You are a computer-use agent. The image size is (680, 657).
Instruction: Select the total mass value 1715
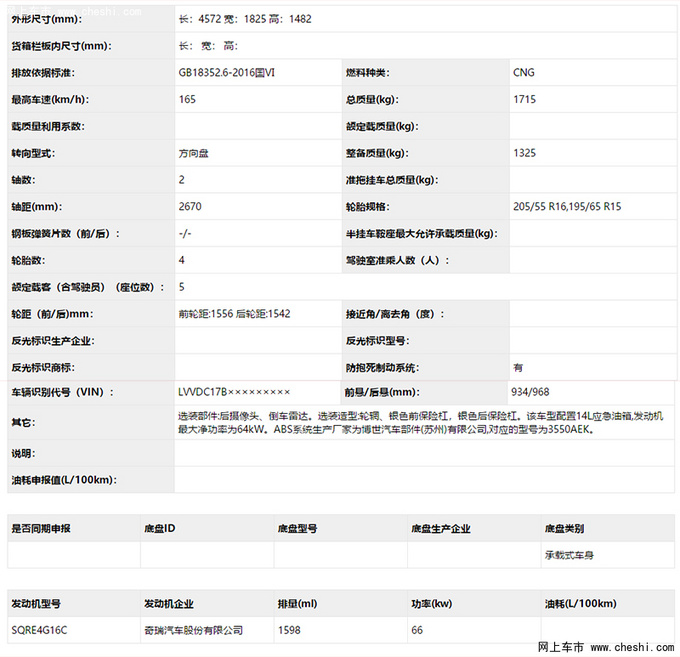524,99
